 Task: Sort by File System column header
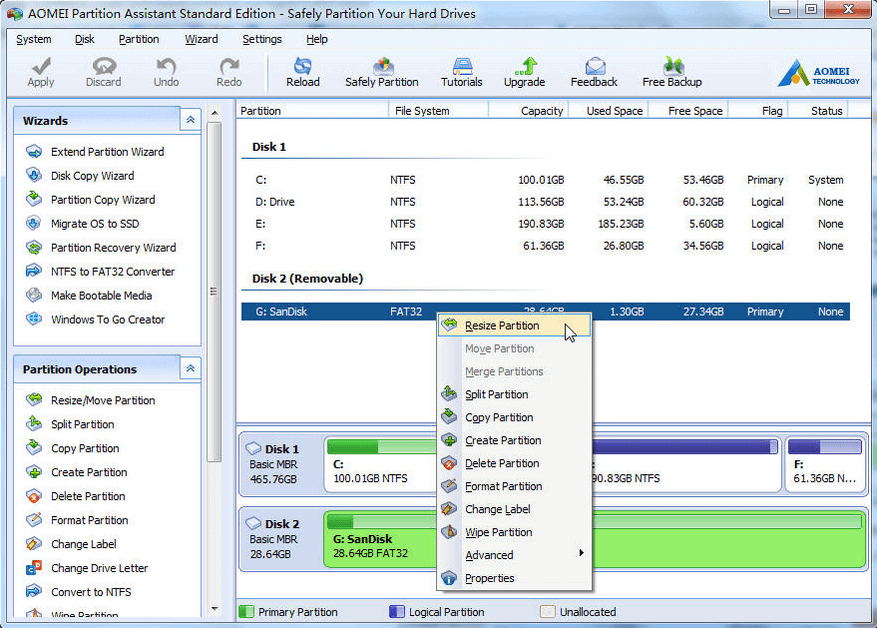438,111
